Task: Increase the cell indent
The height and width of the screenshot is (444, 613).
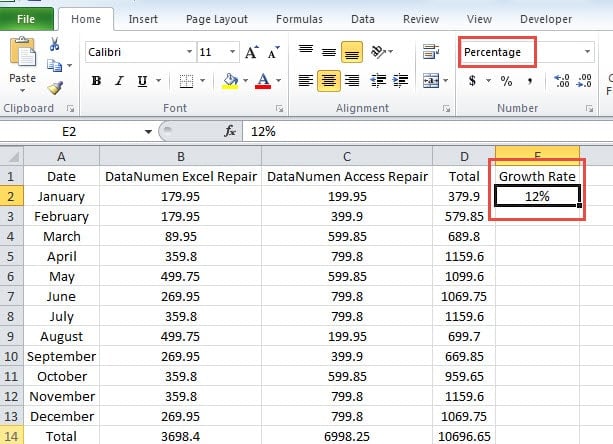Action: click(400, 81)
